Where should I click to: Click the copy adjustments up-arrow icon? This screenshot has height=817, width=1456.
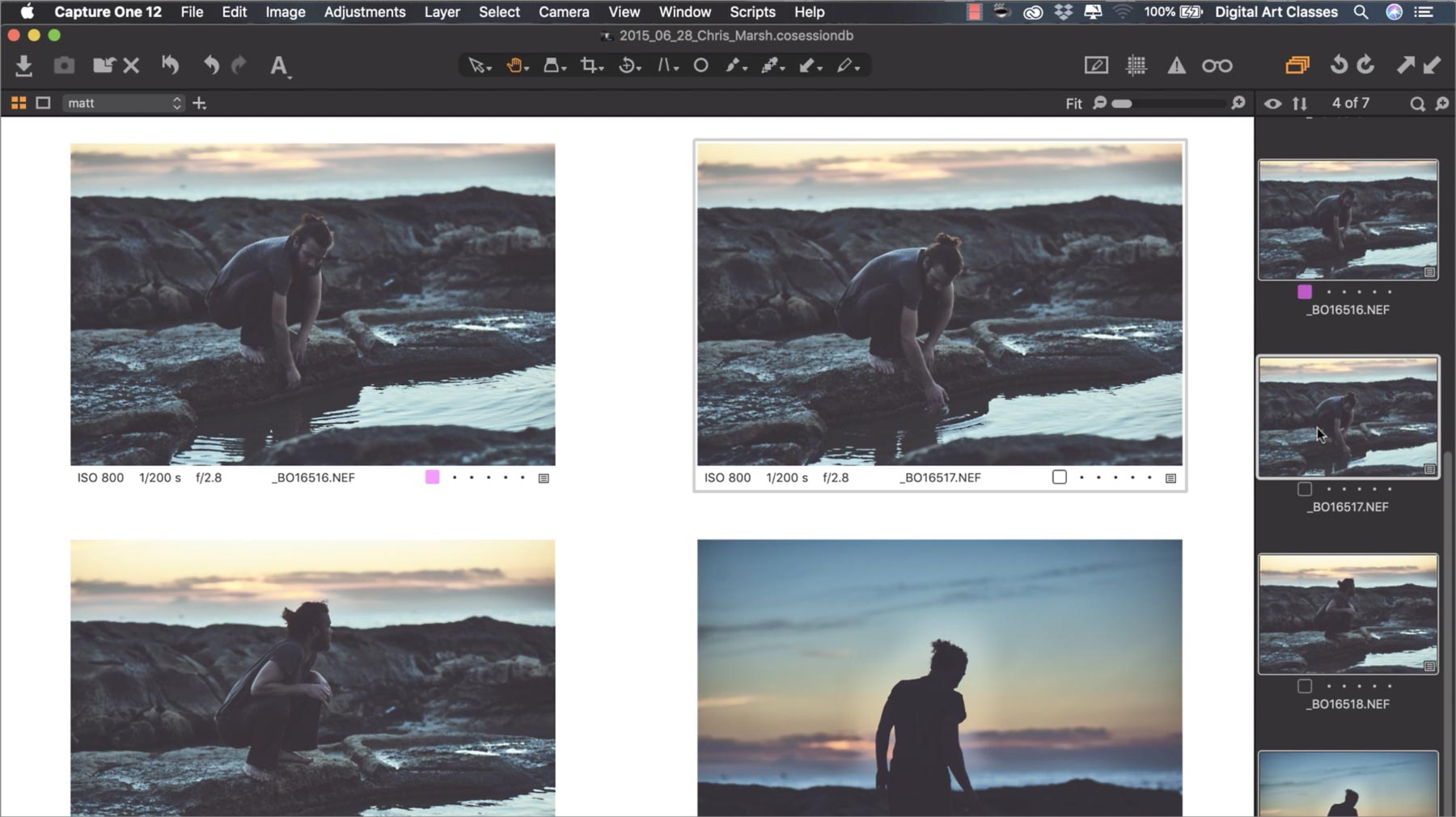click(1406, 66)
